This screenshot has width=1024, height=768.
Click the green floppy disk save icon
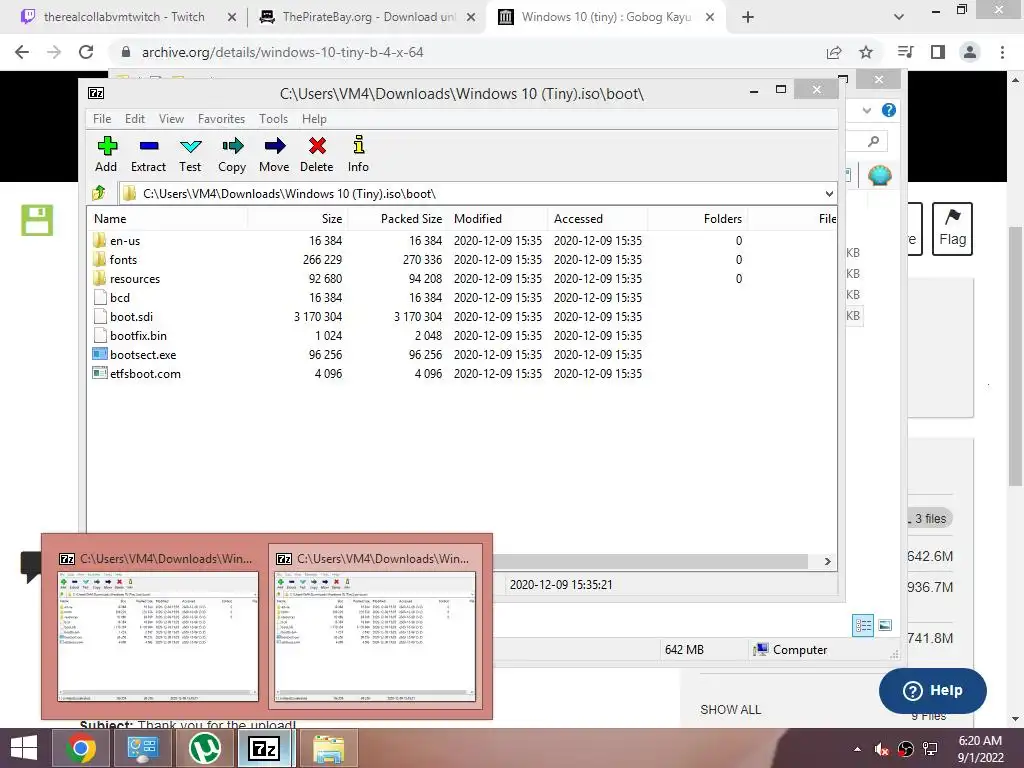click(x=37, y=220)
